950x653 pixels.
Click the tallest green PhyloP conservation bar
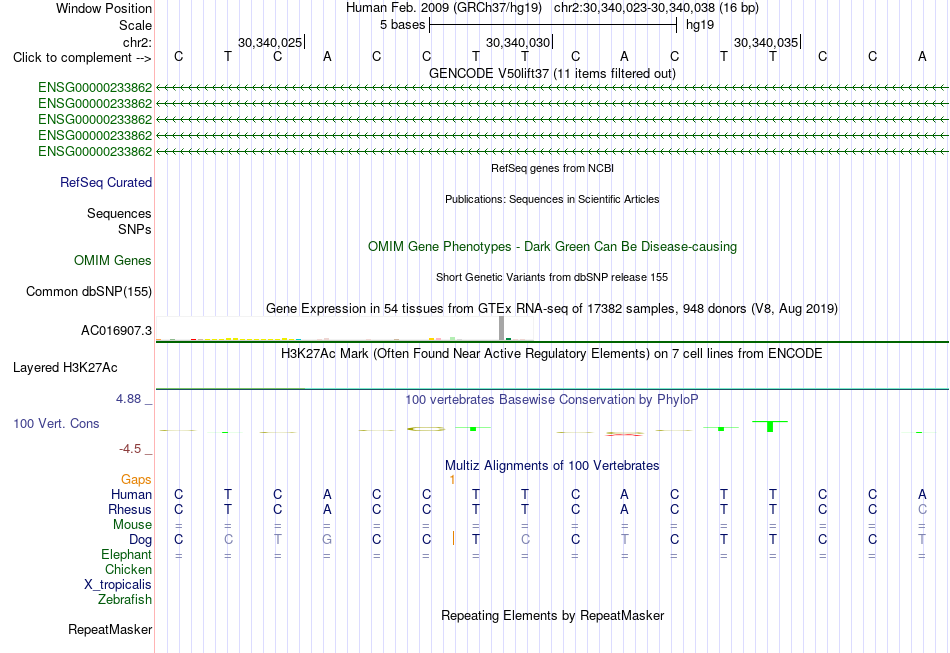pyautogui.click(x=770, y=426)
